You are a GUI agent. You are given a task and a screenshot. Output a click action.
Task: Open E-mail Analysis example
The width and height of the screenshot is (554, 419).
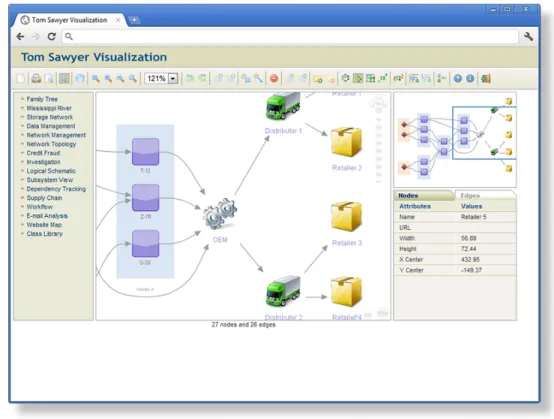pos(47,216)
